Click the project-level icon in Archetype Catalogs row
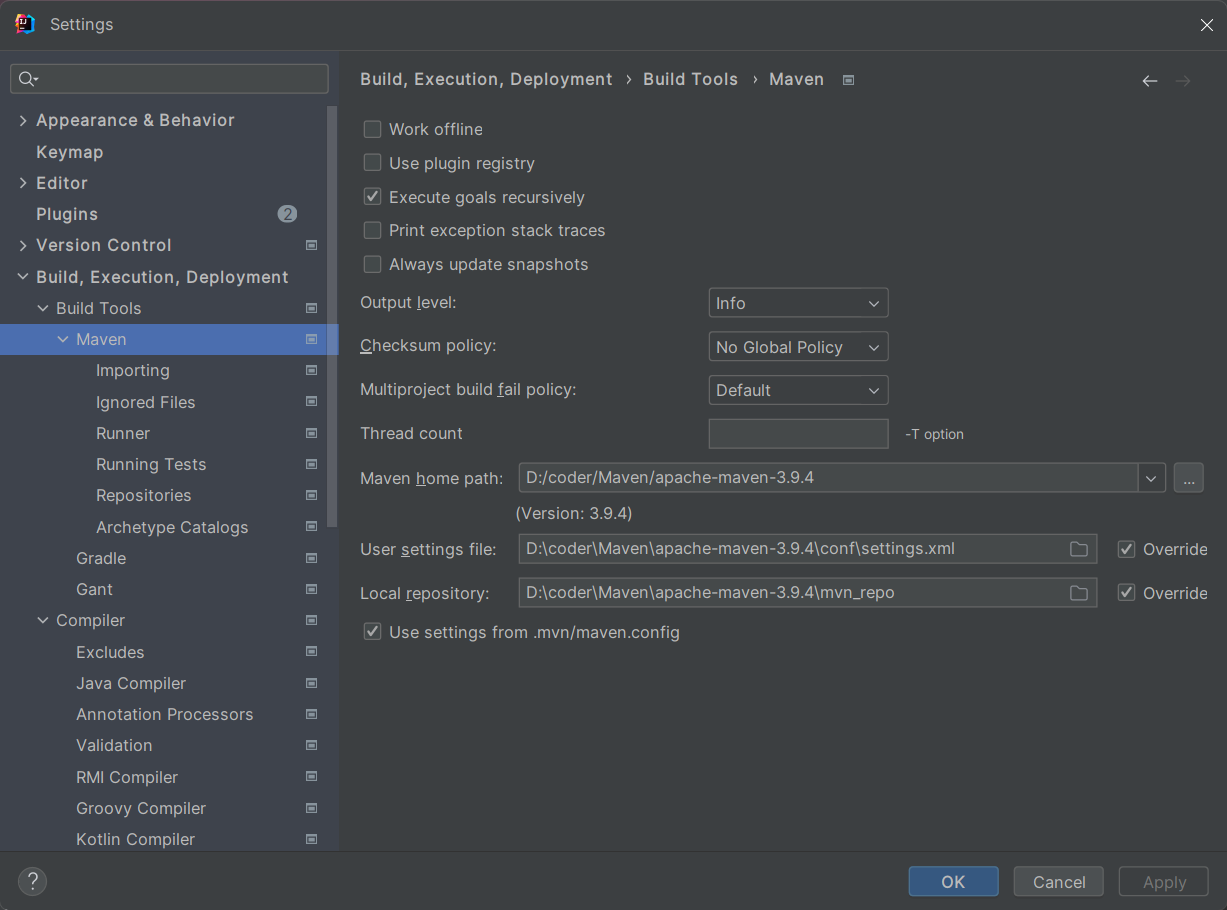1227x910 pixels. click(311, 527)
